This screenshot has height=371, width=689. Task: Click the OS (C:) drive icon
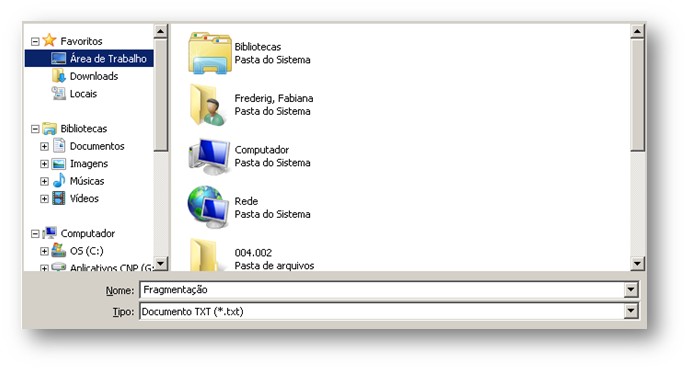click(x=59, y=251)
